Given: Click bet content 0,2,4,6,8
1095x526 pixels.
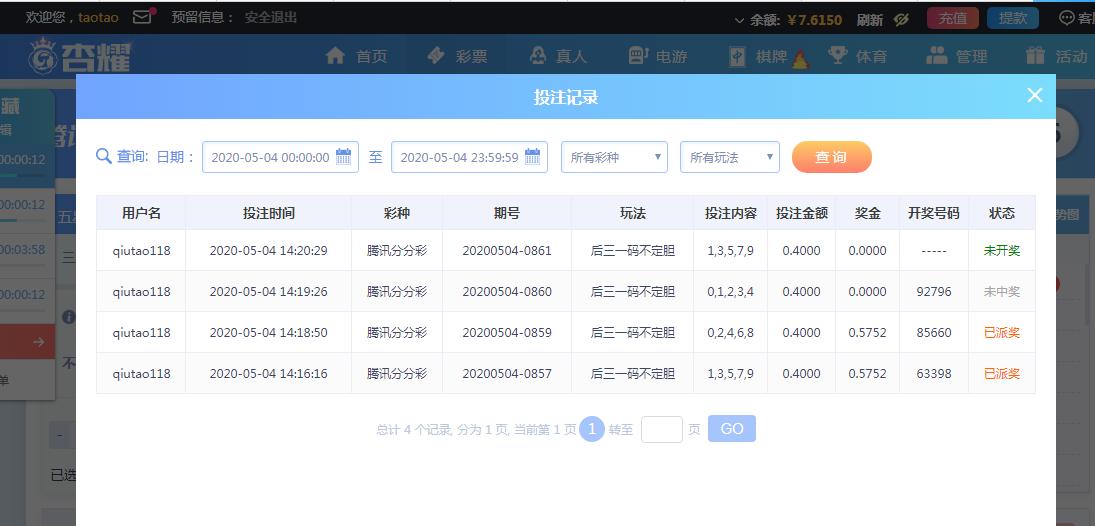Looking at the screenshot, I should 730,333.
